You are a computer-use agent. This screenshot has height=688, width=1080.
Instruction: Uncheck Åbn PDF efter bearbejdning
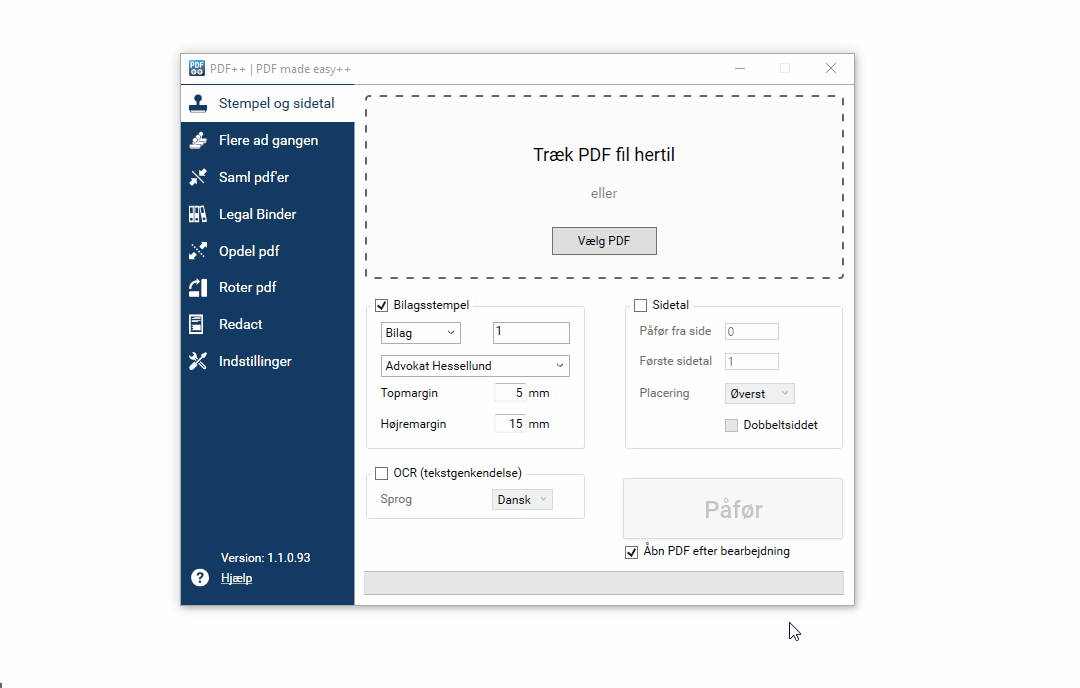coord(632,552)
